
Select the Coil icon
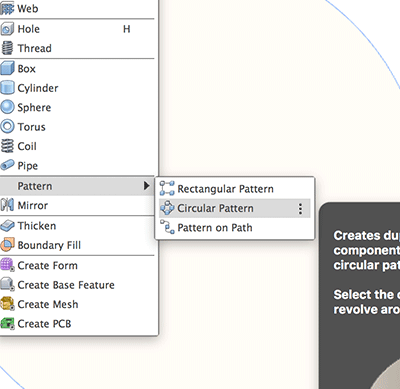(x=7, y=146)
